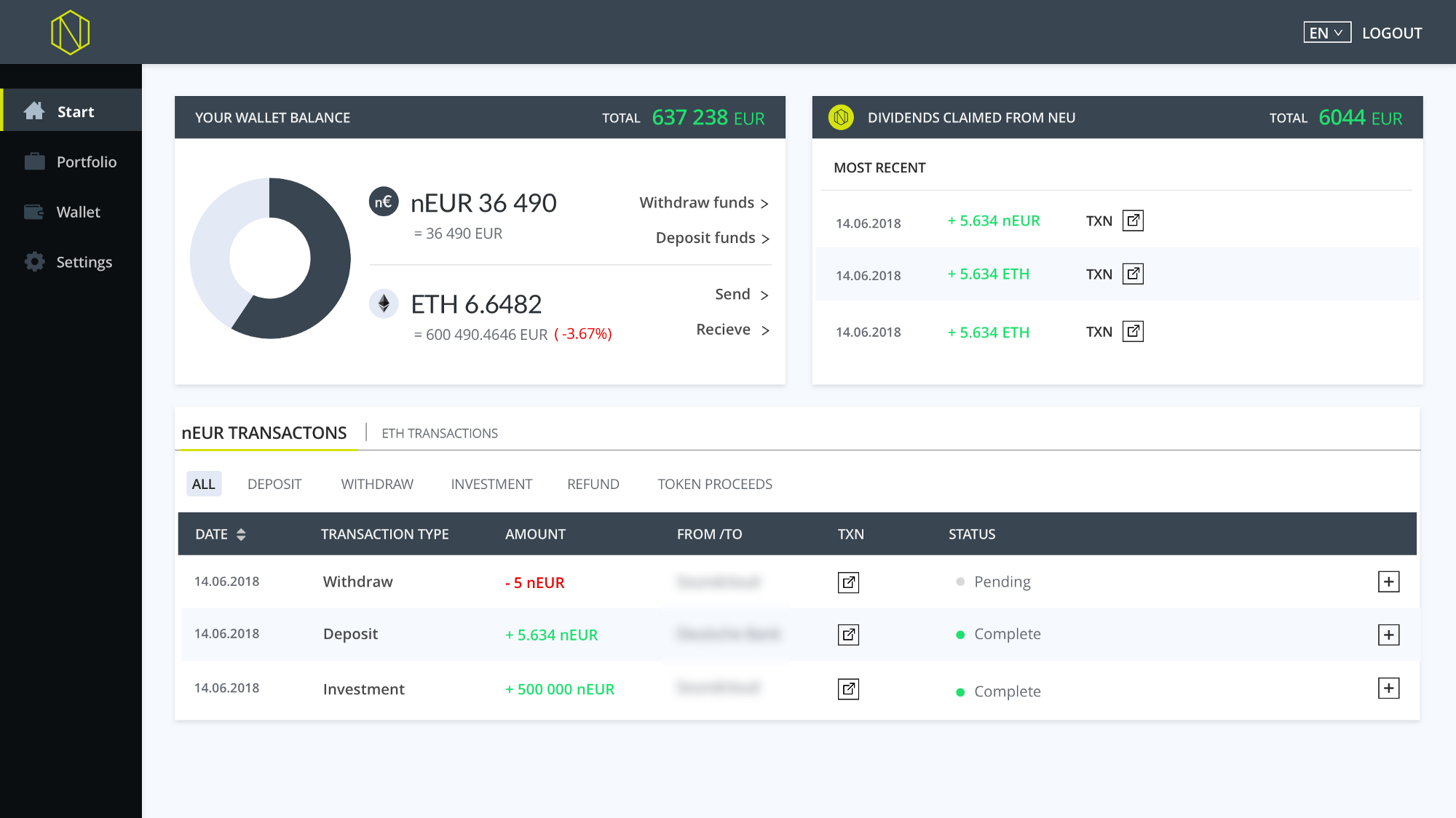The height and width of the screenshot is (818, 1456).
Task: Click the nEUR currency badge icon
Action: tap(384, 202)
